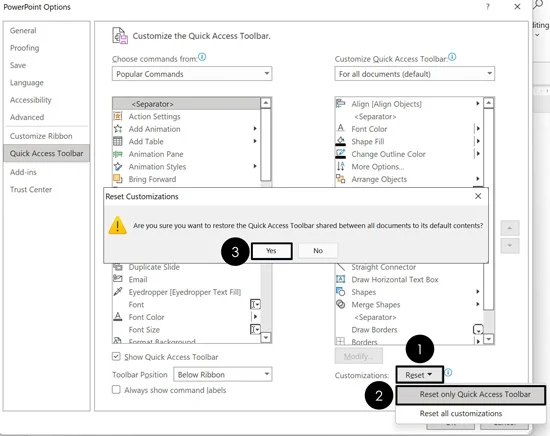Click info icon next to Choose commands from
The image size is (550, 436).
pos(202,57)
